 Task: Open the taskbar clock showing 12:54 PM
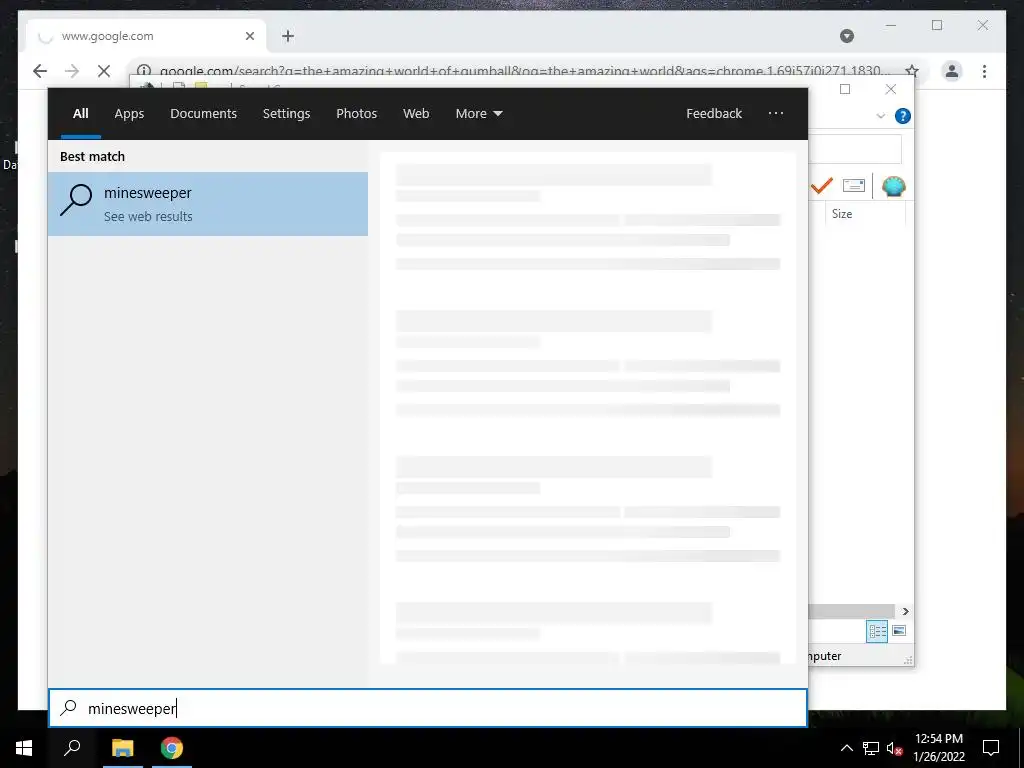[938, 748]
